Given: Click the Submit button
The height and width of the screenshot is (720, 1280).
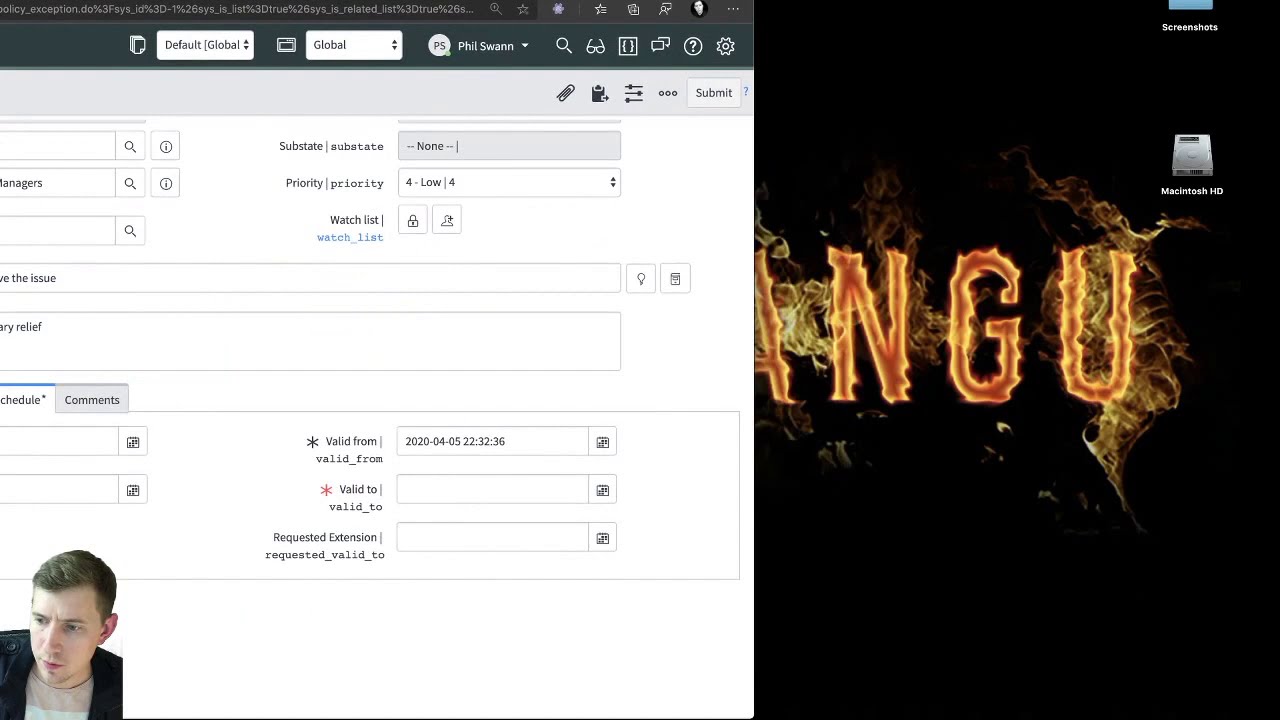Looking at the screenshot, I should pyautogui.click(x=713, y=92).
